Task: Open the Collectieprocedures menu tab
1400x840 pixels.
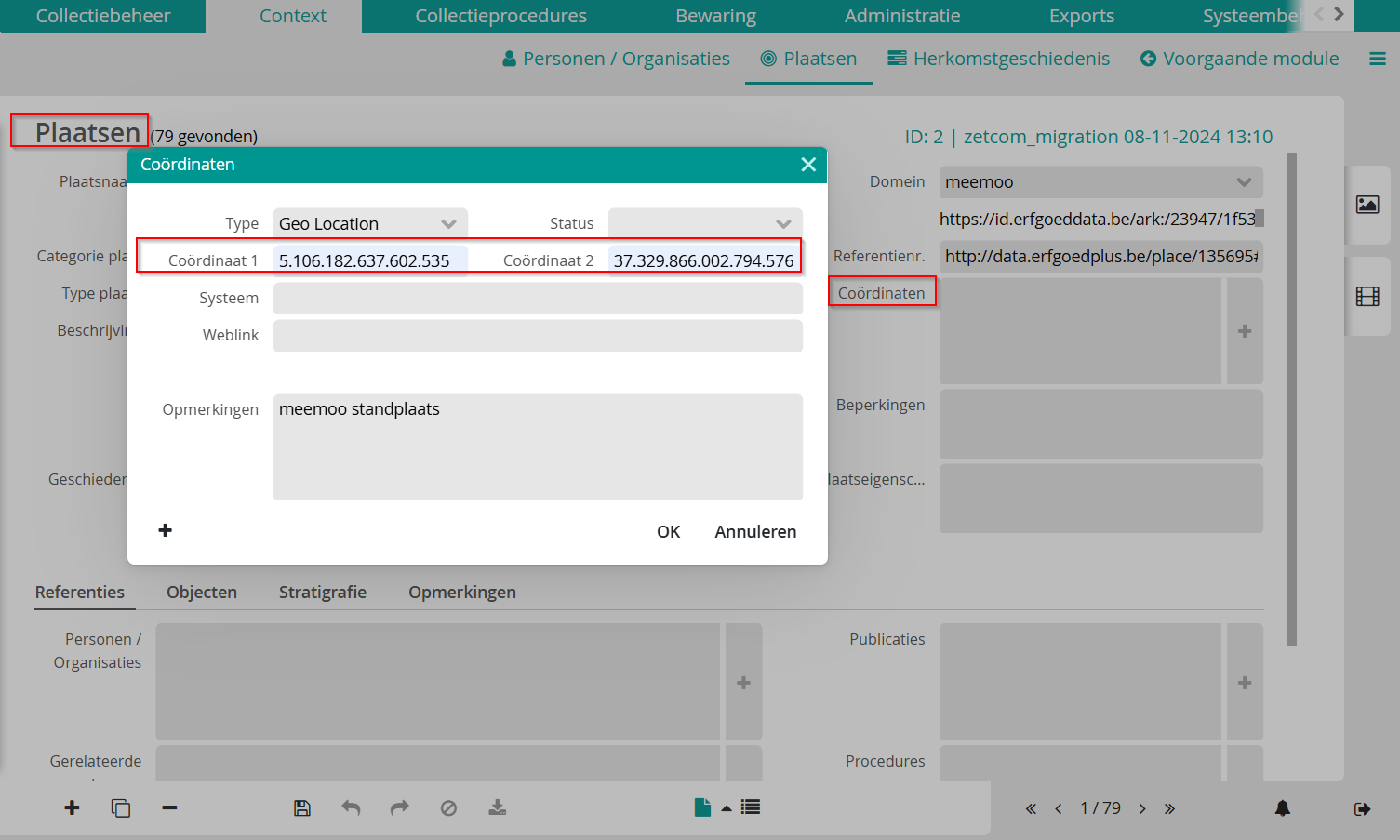Action: pos(500,16)
